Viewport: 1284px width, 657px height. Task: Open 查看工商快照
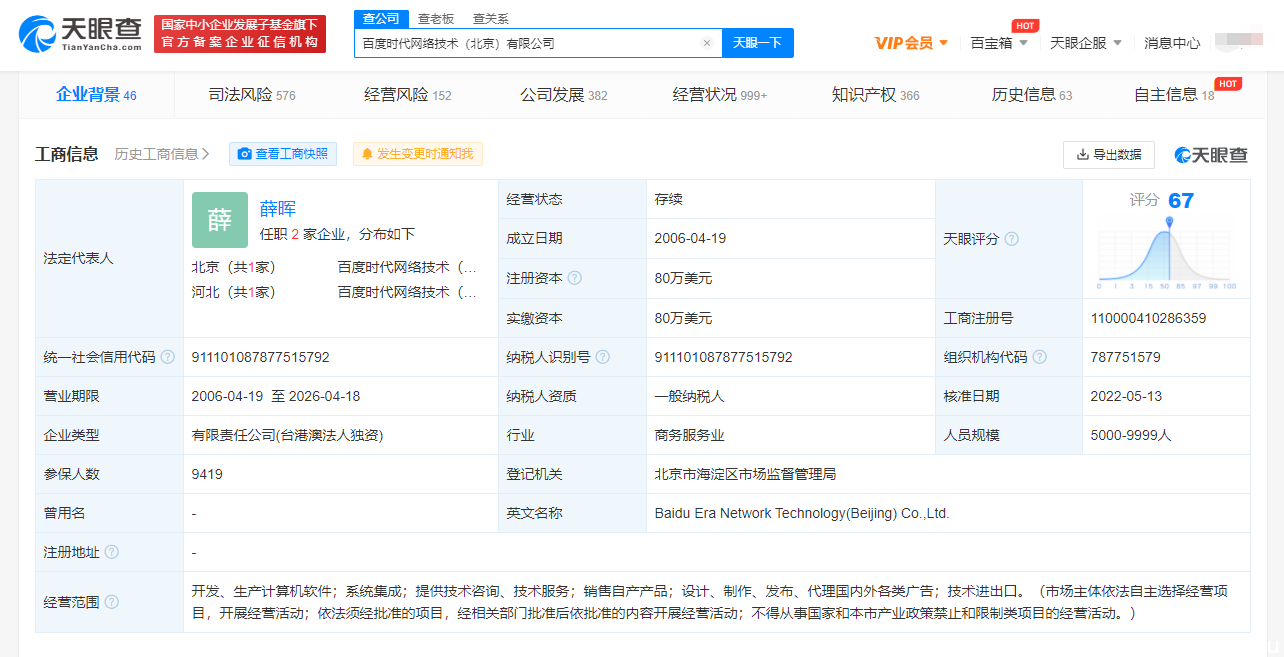[283, 154]
